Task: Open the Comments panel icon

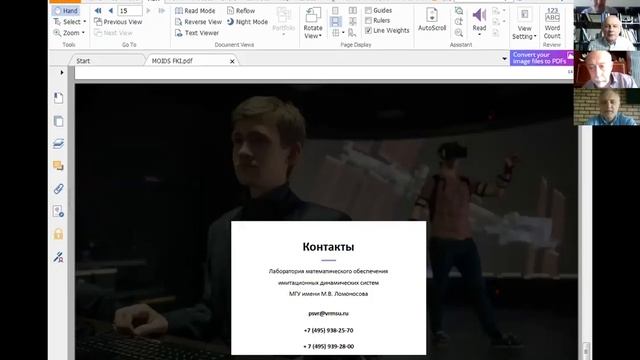Action: pos(58,166)
